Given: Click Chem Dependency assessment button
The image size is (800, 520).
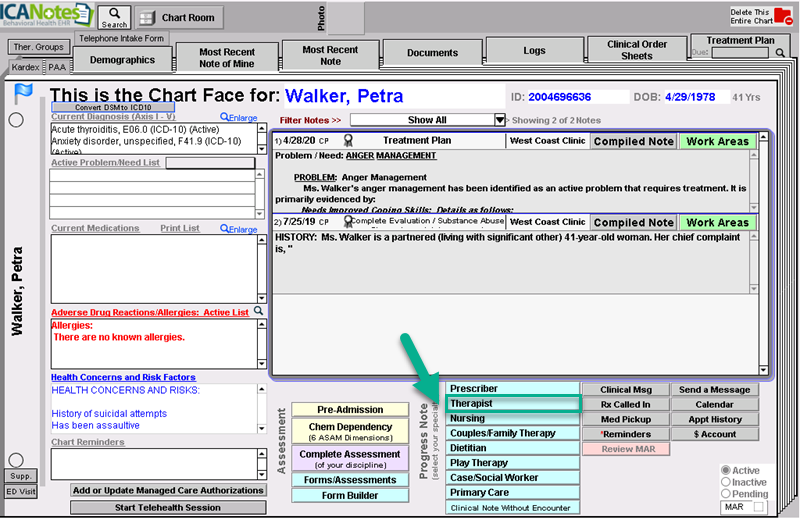Looking at the screenshot, I should (350, 431).
